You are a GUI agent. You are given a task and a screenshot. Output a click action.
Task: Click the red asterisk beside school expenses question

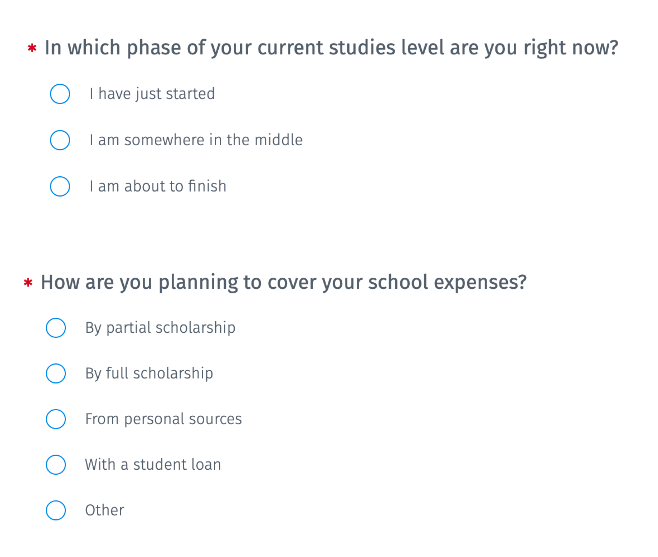tap(28, 284)
